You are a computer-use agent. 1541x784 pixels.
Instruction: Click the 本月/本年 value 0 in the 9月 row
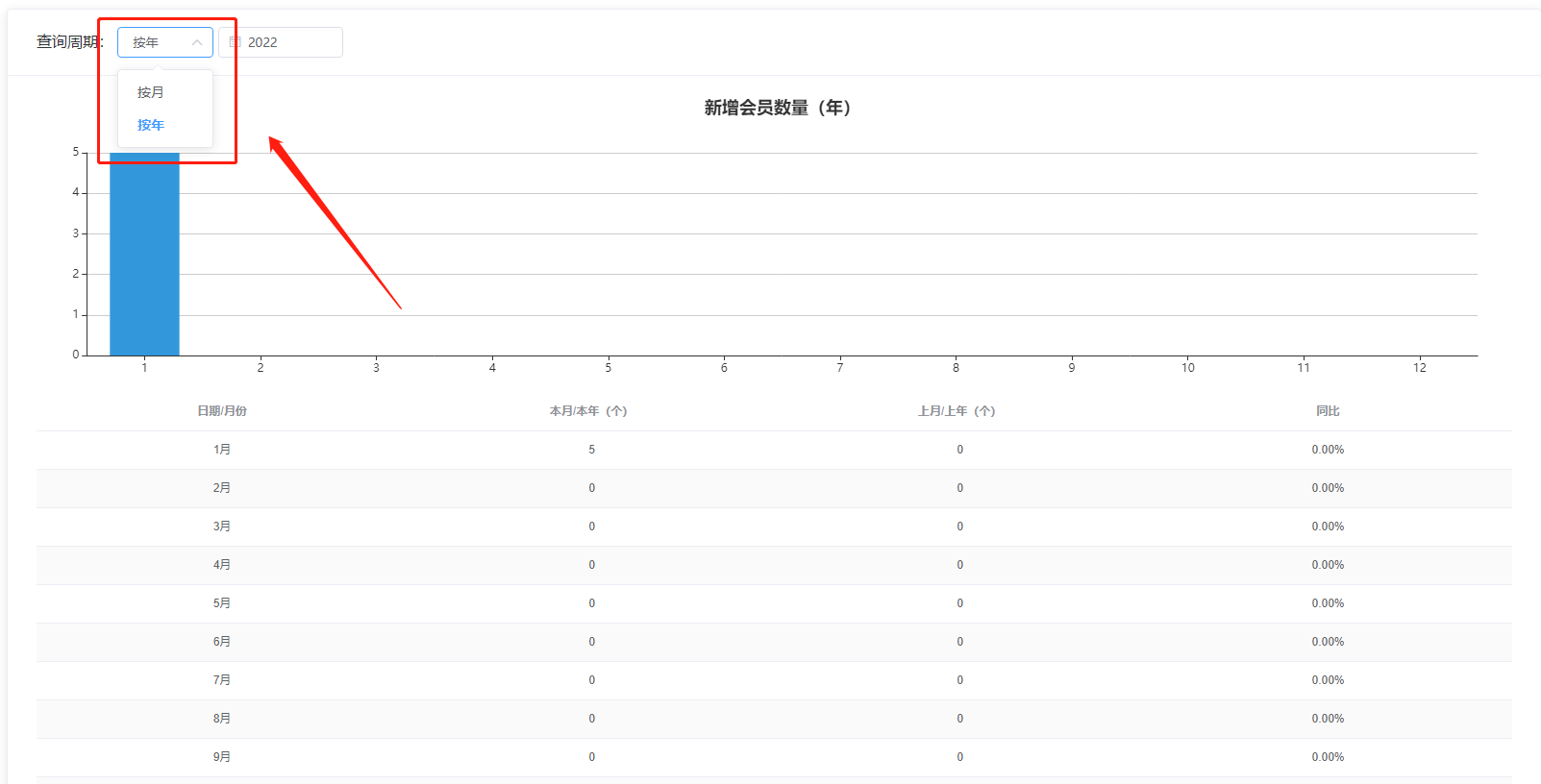592,757
